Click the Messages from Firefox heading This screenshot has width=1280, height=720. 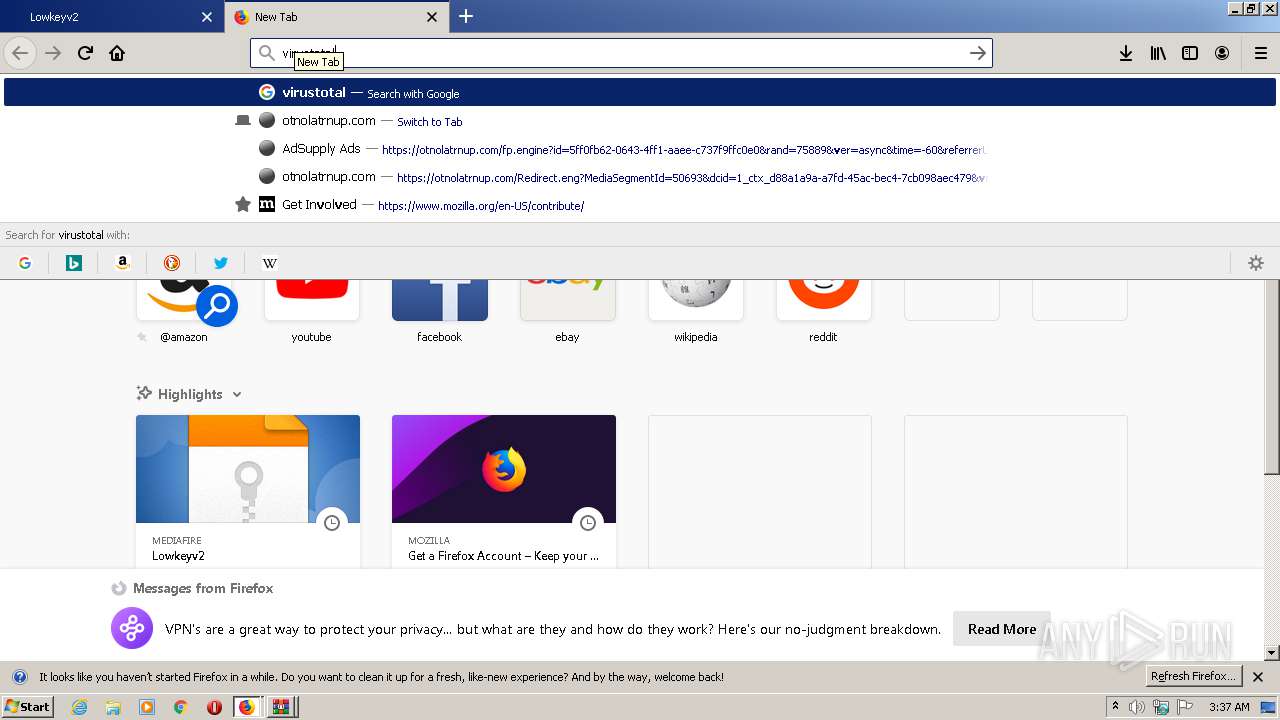[x=203, y=588]
